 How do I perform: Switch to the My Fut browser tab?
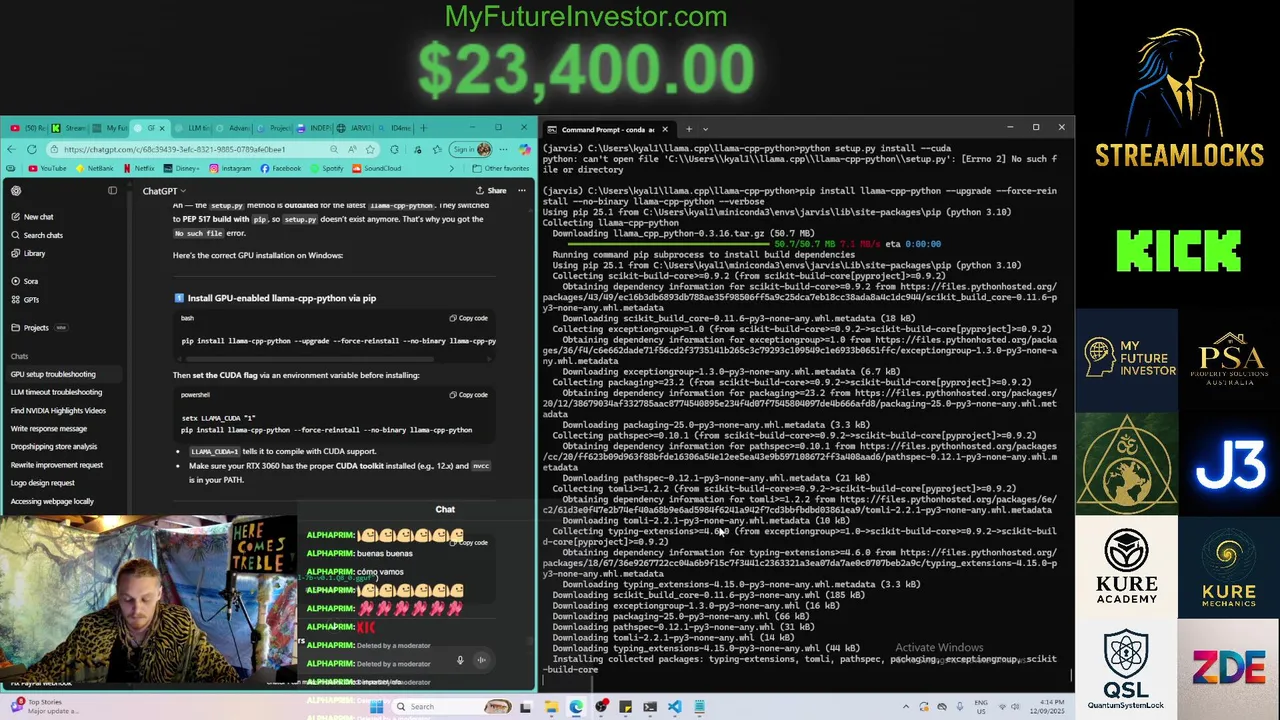tap(111, 128)
